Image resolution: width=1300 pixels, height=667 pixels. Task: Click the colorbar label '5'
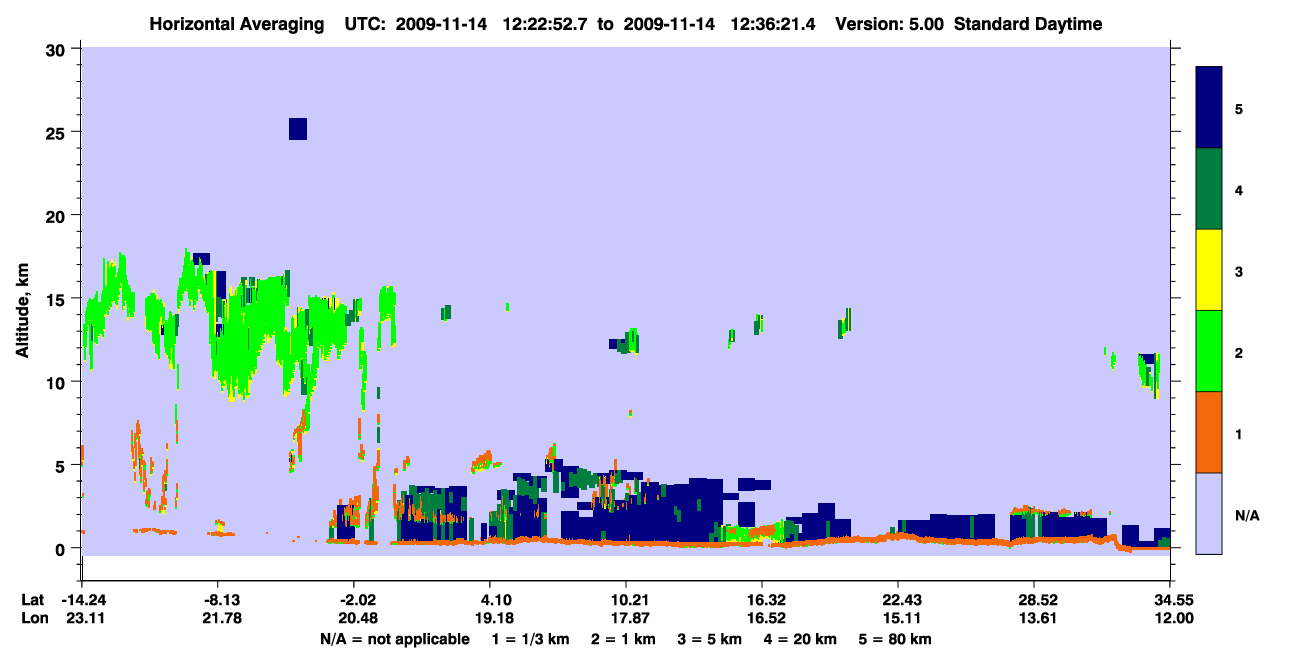tap(1239, 108)
